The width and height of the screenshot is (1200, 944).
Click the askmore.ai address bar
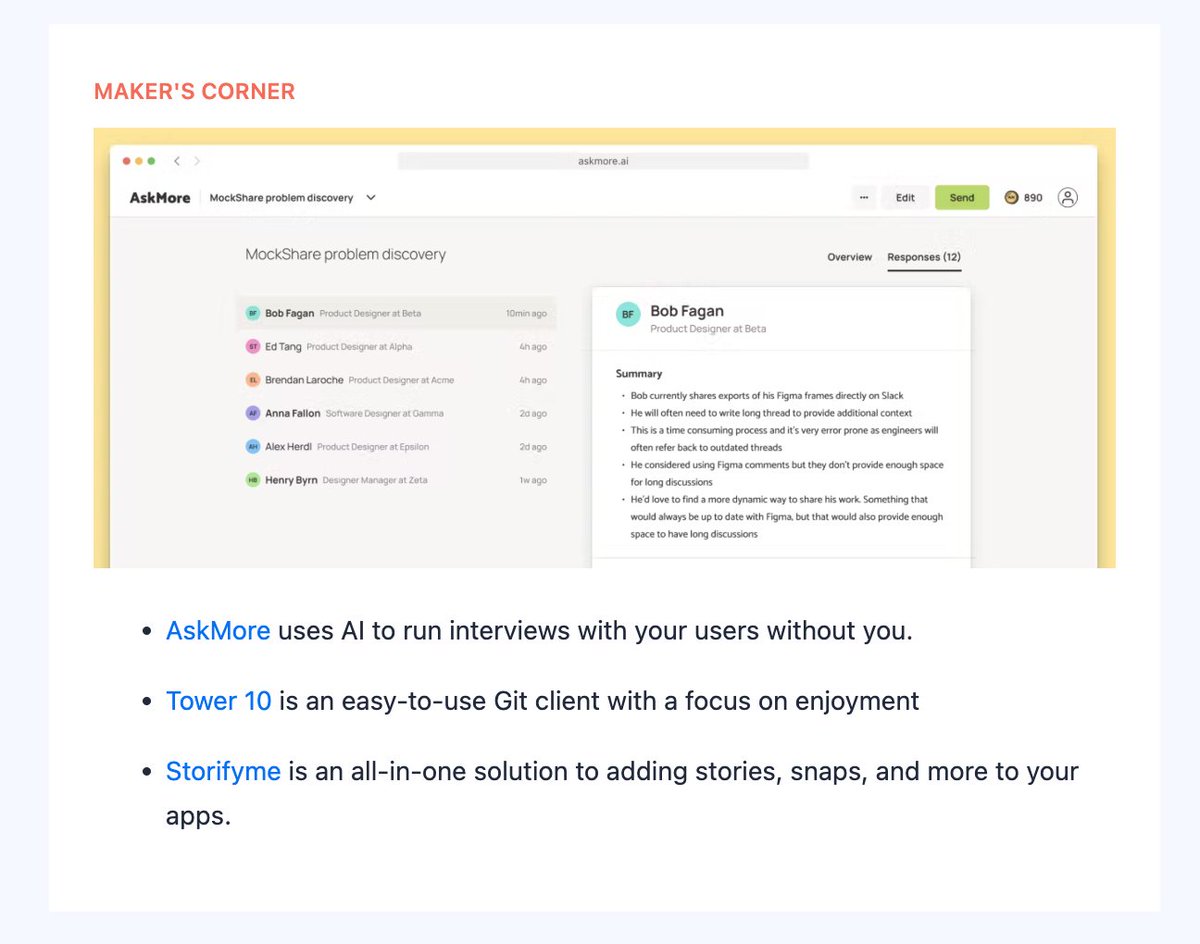(603, 161)
